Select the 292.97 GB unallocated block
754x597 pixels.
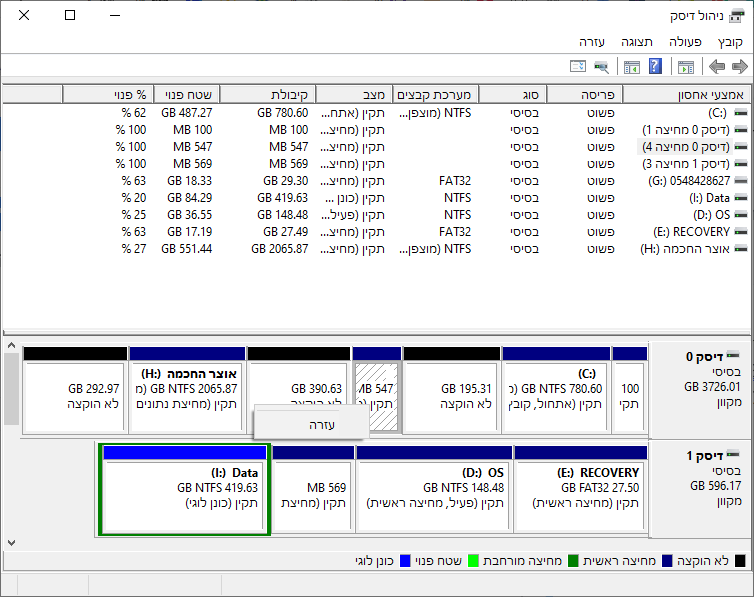click(75, 390)
